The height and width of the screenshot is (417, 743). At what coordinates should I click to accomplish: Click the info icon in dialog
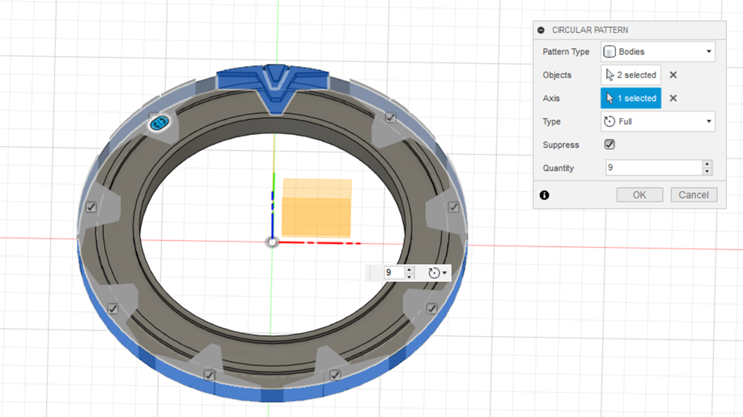point(544,195)
